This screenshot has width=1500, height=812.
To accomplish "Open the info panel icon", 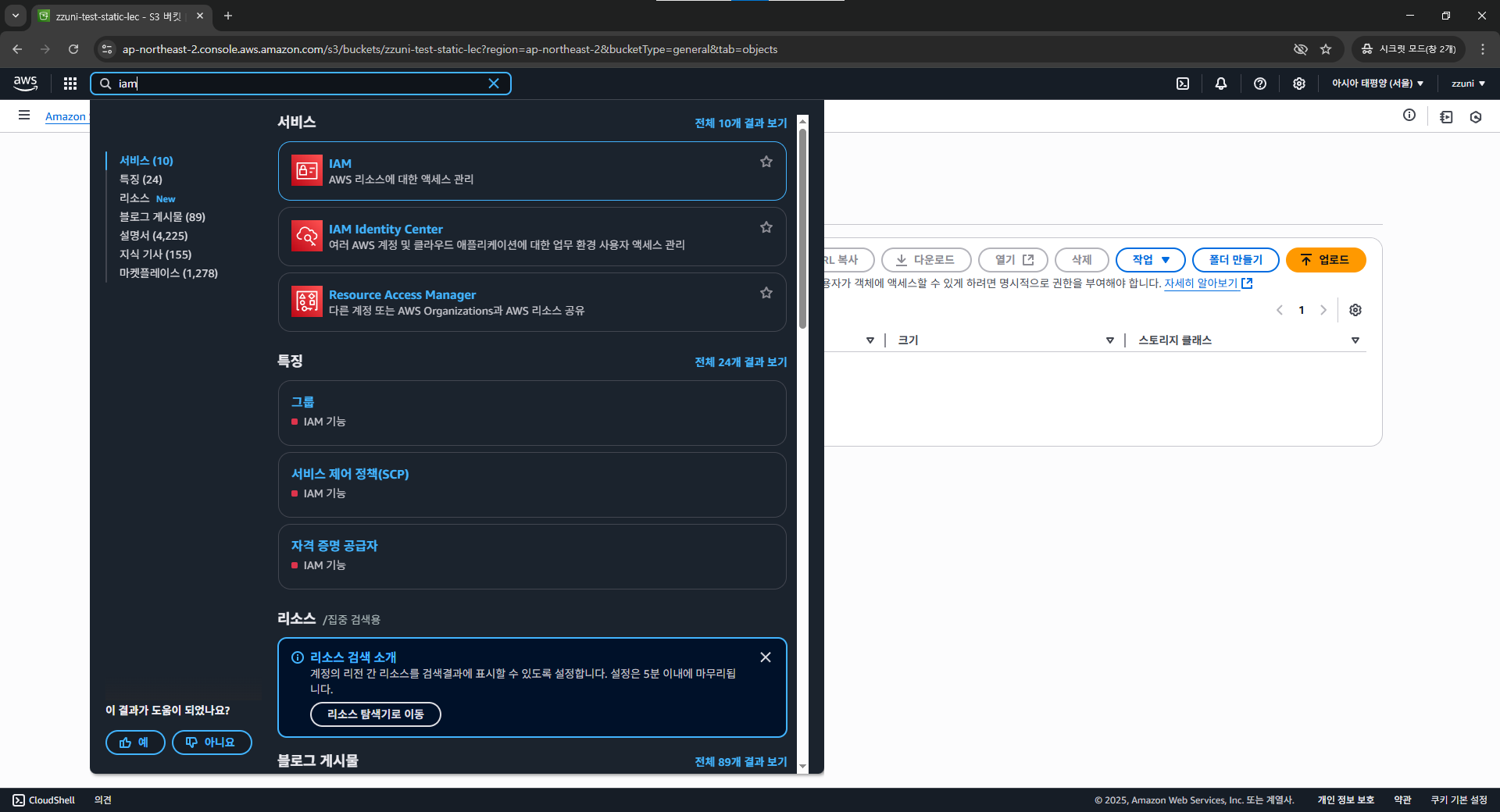I will click(1409, 116).
